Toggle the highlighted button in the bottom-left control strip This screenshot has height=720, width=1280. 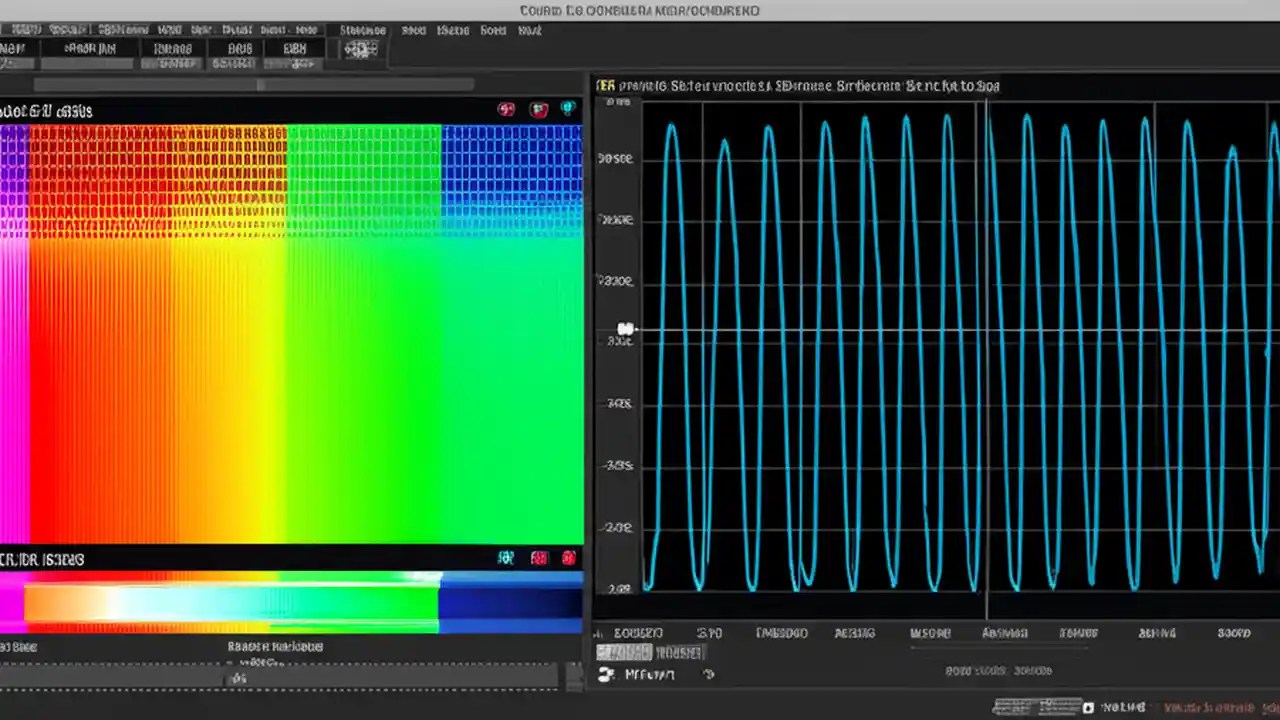coord(623,652)
